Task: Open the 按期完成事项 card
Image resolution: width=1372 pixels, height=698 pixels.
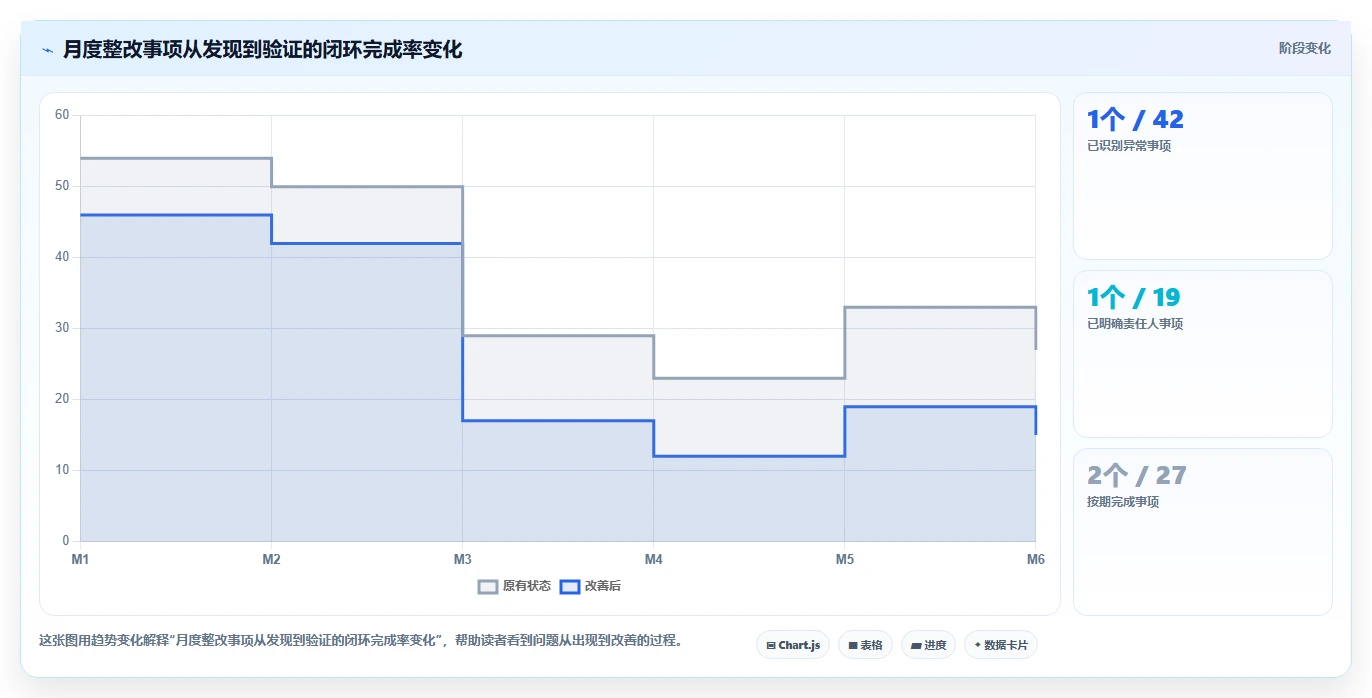Action: tap(1203, 532)
